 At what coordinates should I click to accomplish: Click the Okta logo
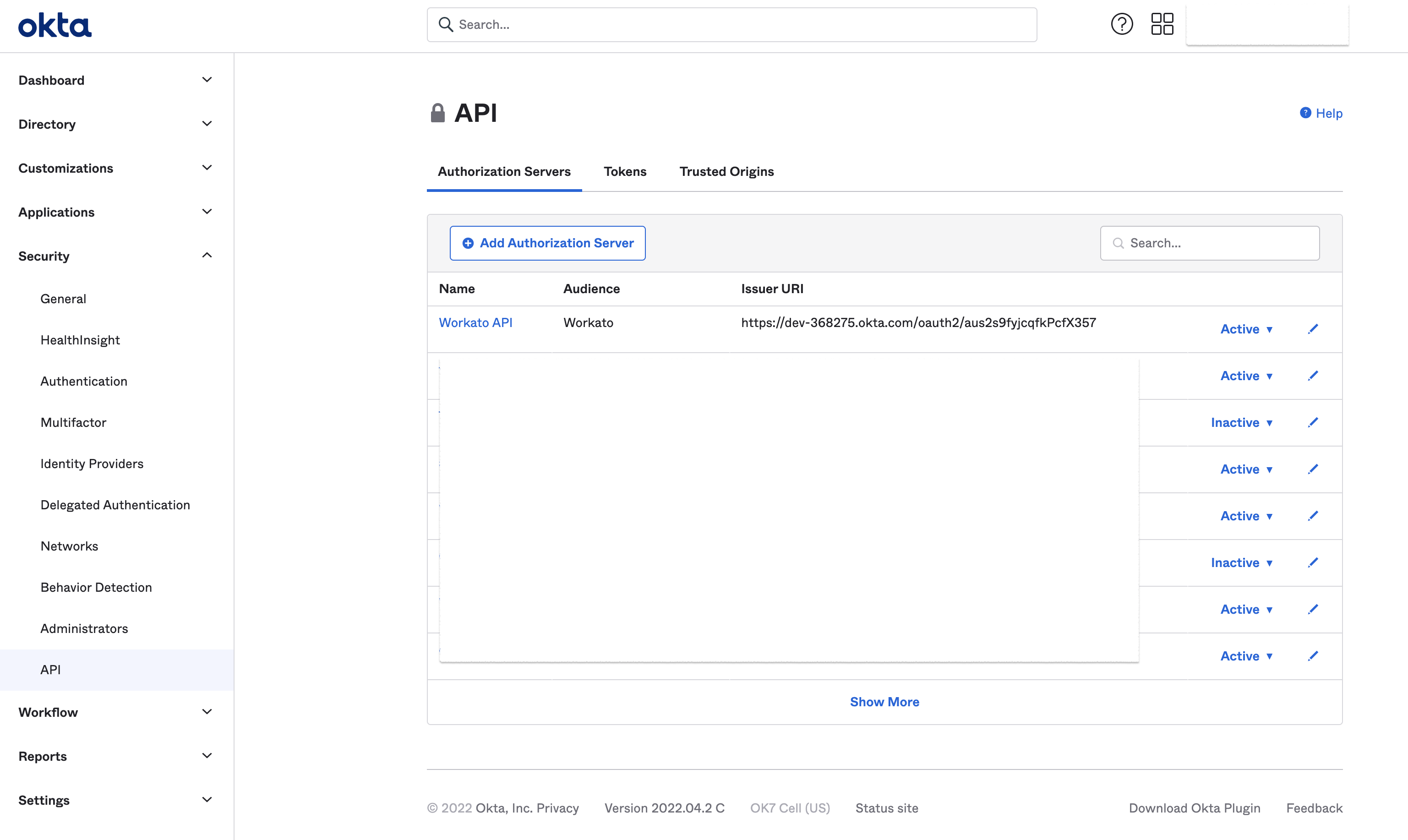[x=55, y=24]
